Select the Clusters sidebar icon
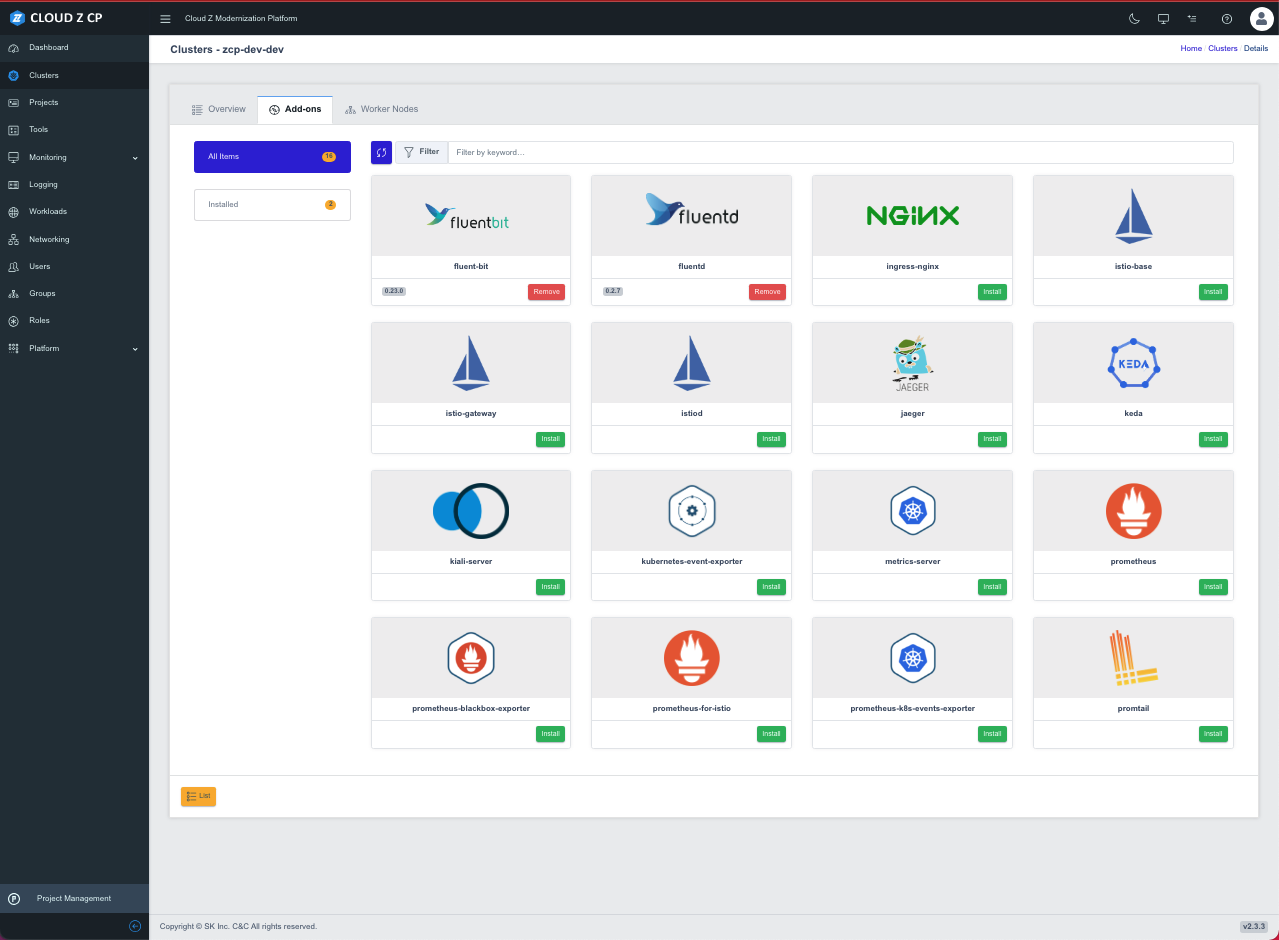The image size is (1279, 940). click(13, 75)
